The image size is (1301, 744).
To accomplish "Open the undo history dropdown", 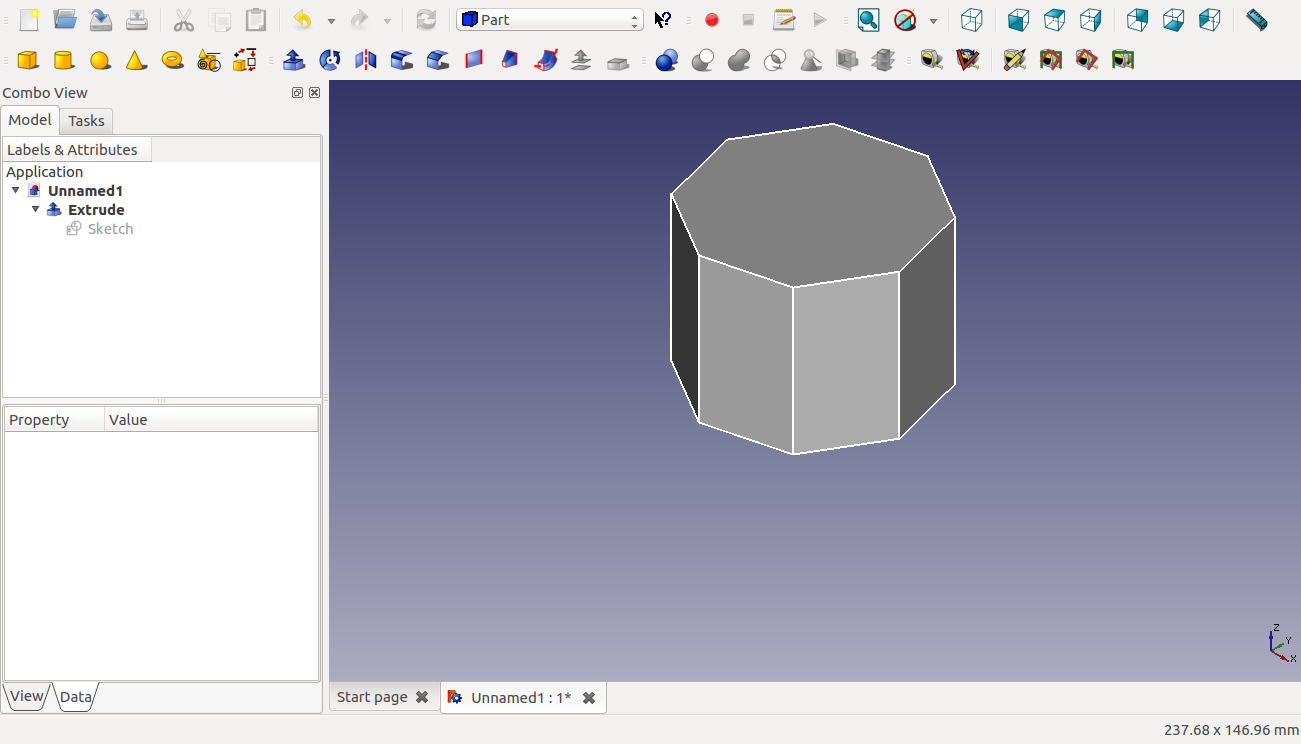I will pyautogui.click(x=331, y=19).
